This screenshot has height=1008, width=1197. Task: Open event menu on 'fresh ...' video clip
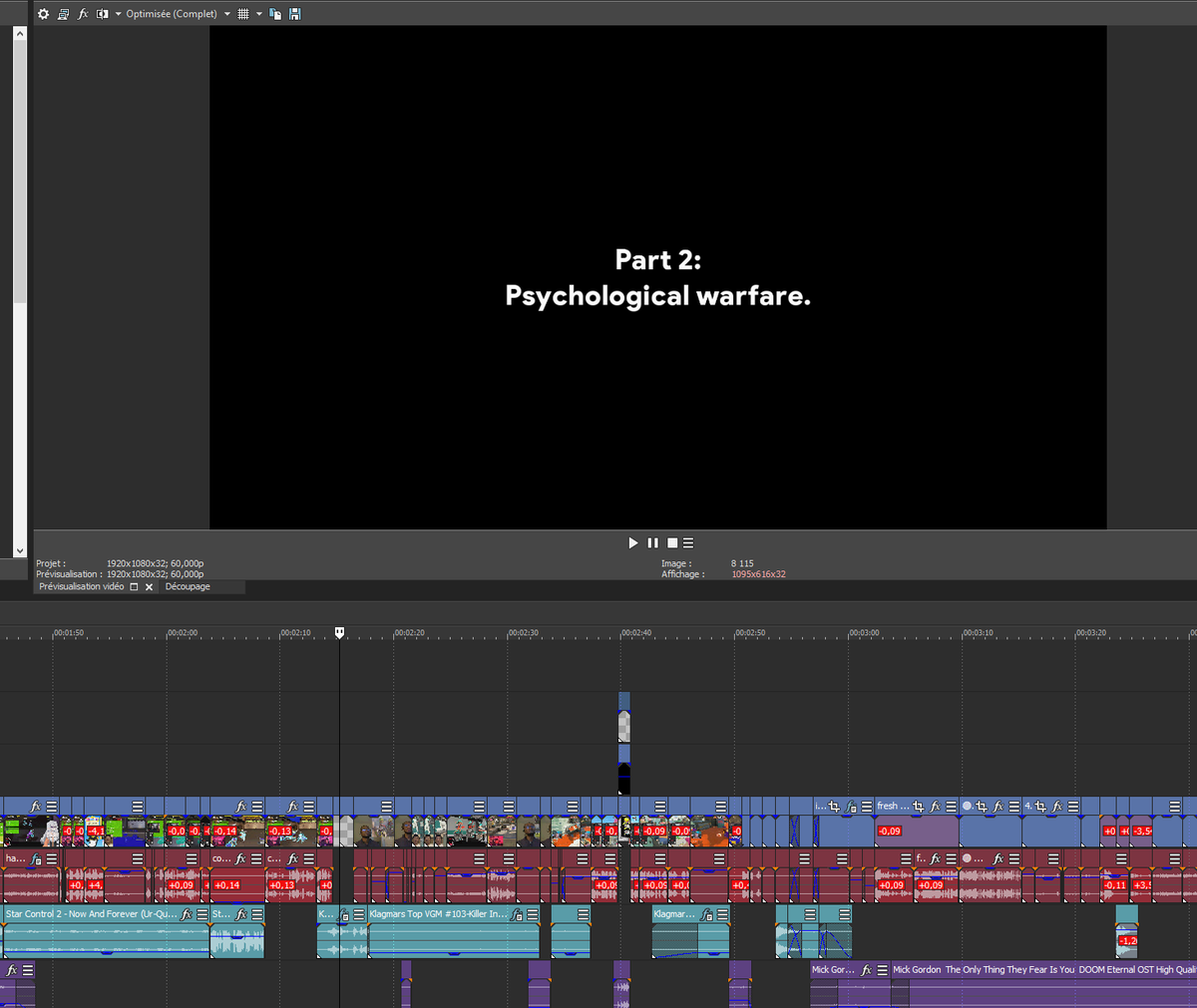(952, 807)
